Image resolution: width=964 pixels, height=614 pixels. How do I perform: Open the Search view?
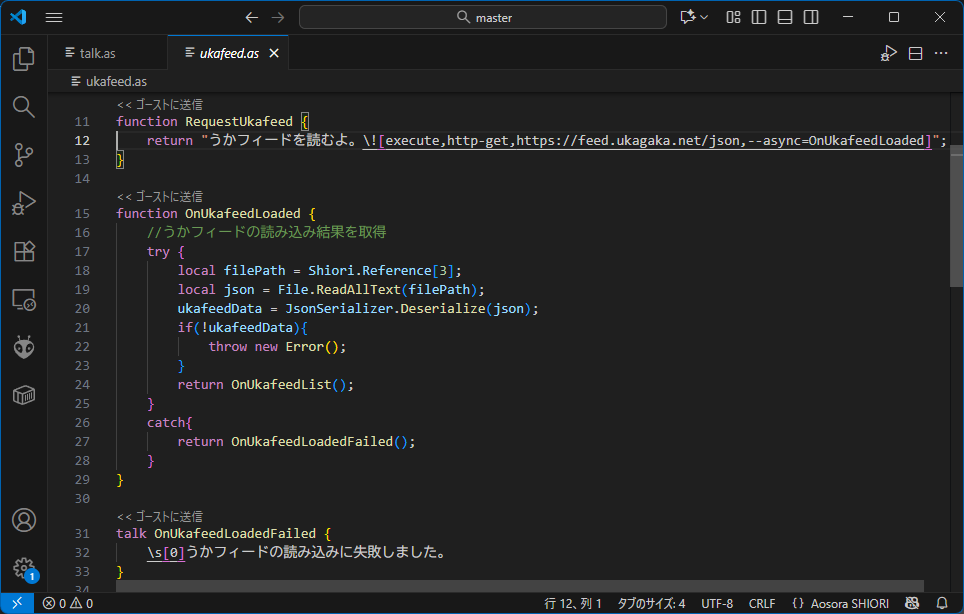pyautogui.click(x=23, y=107)
